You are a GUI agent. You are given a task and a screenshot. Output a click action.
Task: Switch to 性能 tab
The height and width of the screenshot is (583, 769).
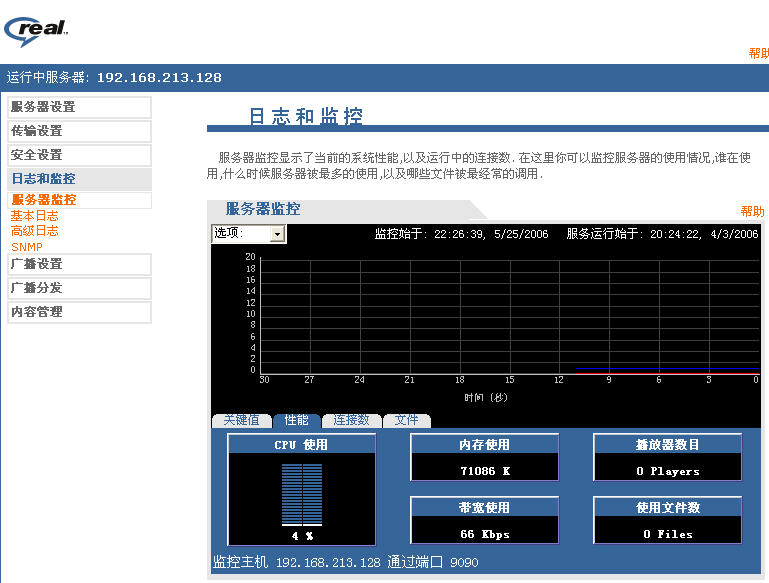click(x=296, y=420)
